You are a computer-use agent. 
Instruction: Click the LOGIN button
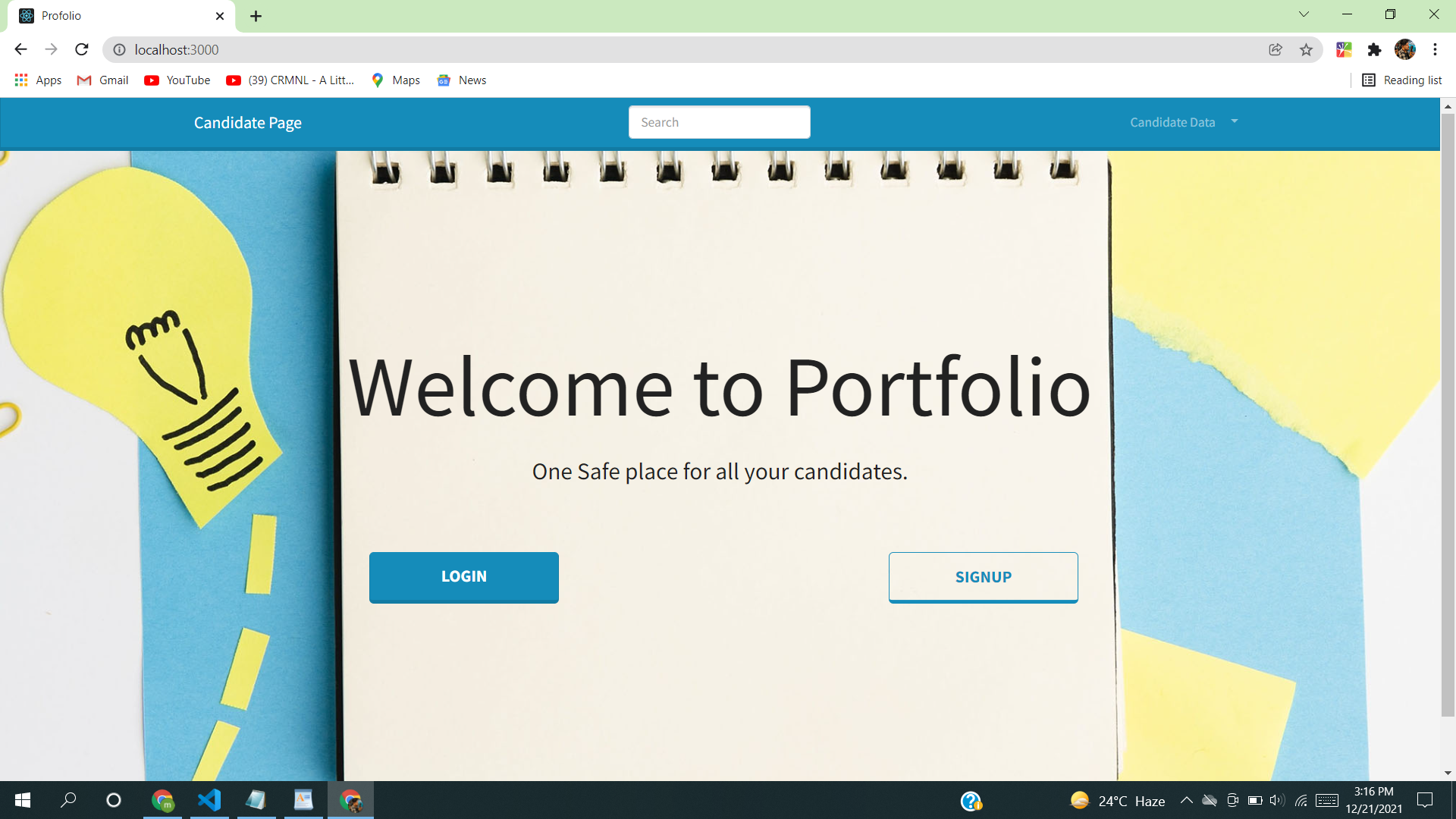(x=463, y=576)
